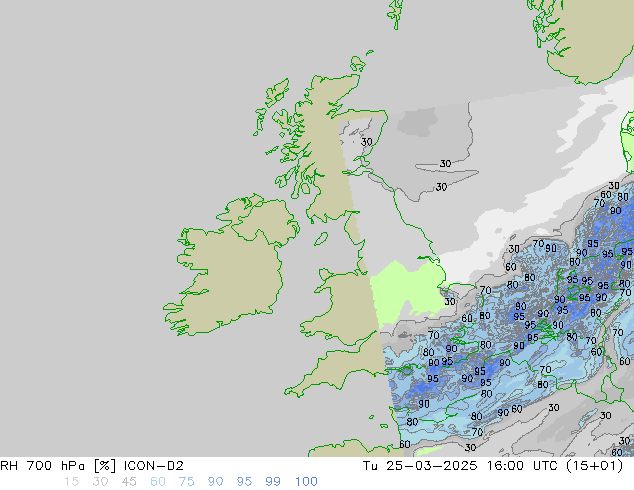The image size is (634, 490).
Task: Select legend value 99
Action: (x=273, y=482)
